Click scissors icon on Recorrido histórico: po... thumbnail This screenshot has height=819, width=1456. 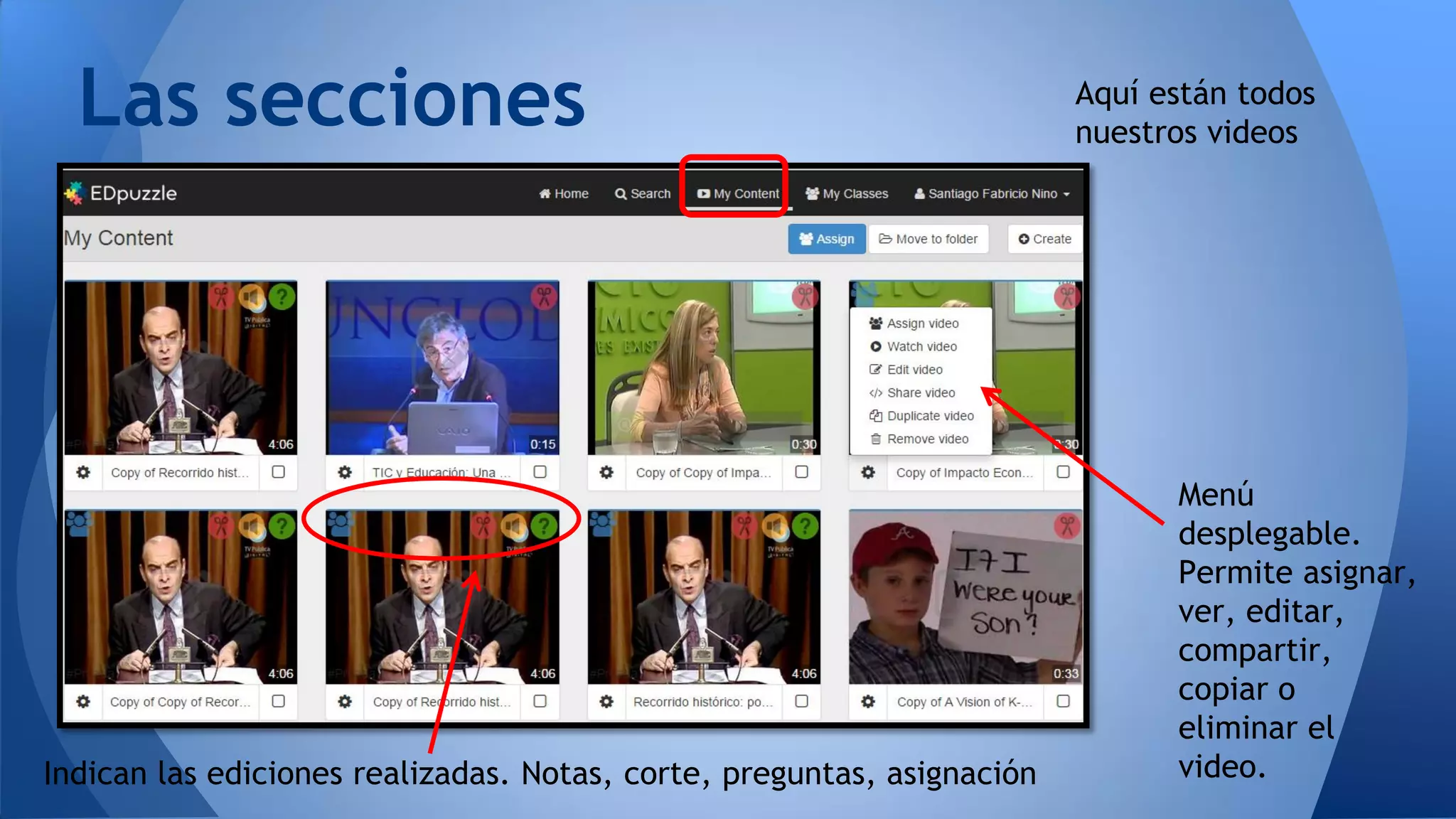coord(744,526)
